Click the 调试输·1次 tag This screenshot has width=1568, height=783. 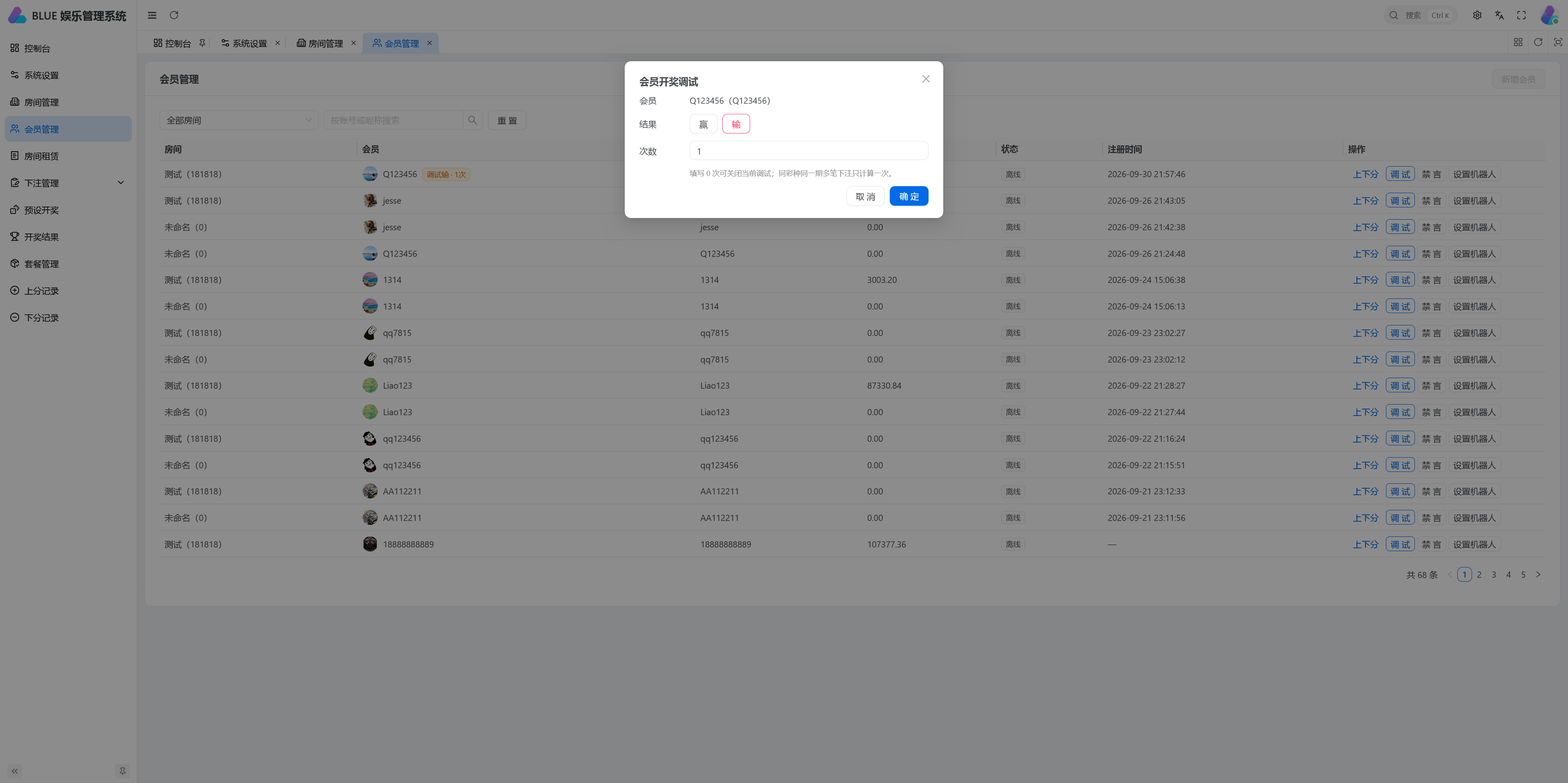tap(446, 175)
